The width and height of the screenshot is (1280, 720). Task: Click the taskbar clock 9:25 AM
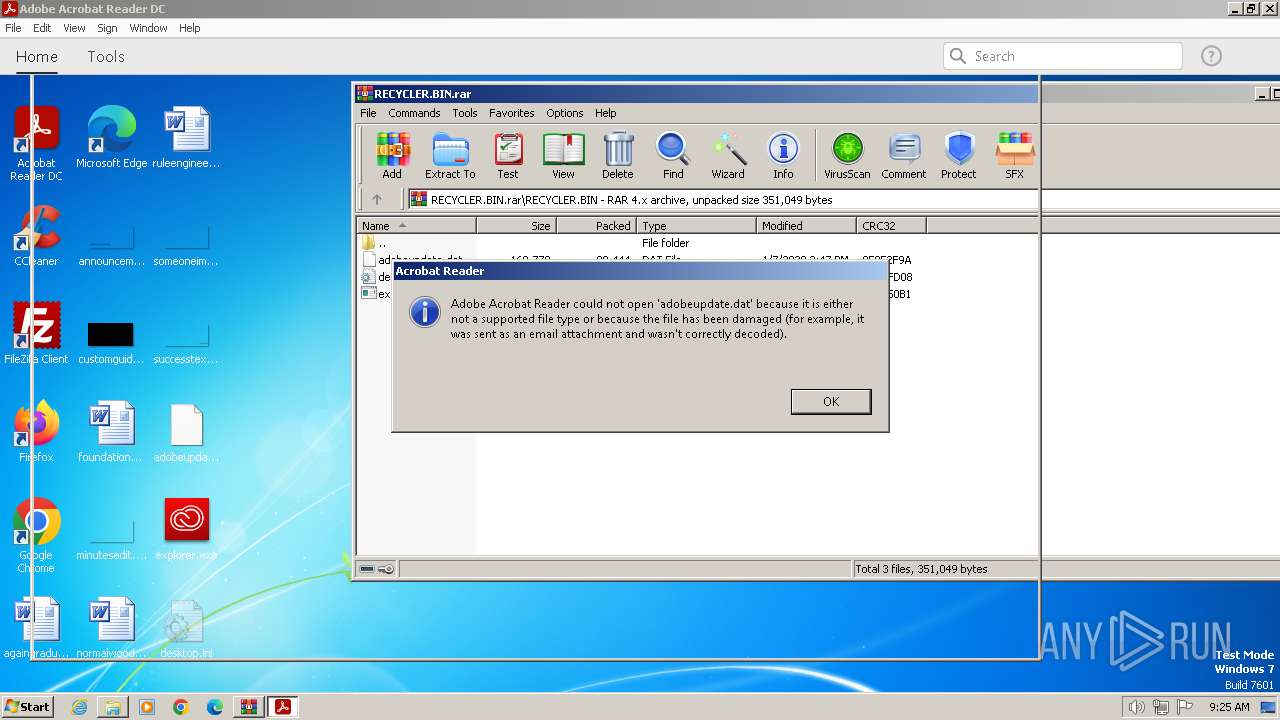pos(1229,707)
